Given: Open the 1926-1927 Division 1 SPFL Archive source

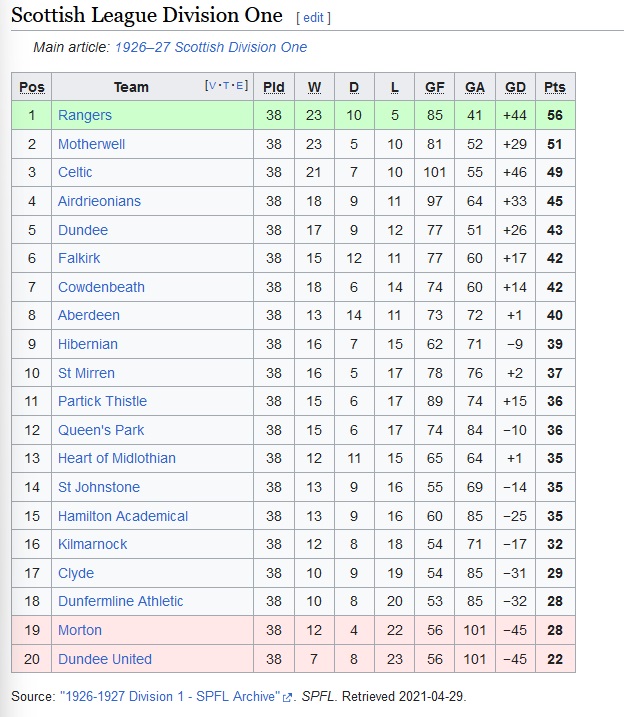Looking at the screenshot, I should point(170,696).
